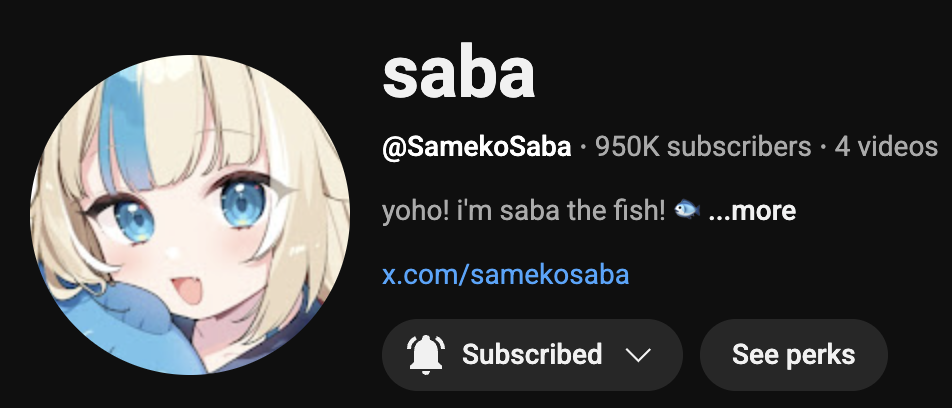Click the See perks button

(794, 355)
